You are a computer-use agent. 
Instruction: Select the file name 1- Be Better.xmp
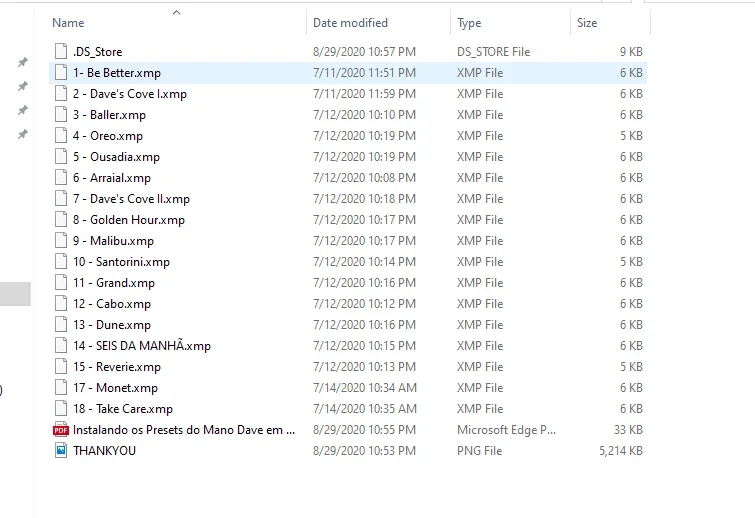click(x=117, y=73)
